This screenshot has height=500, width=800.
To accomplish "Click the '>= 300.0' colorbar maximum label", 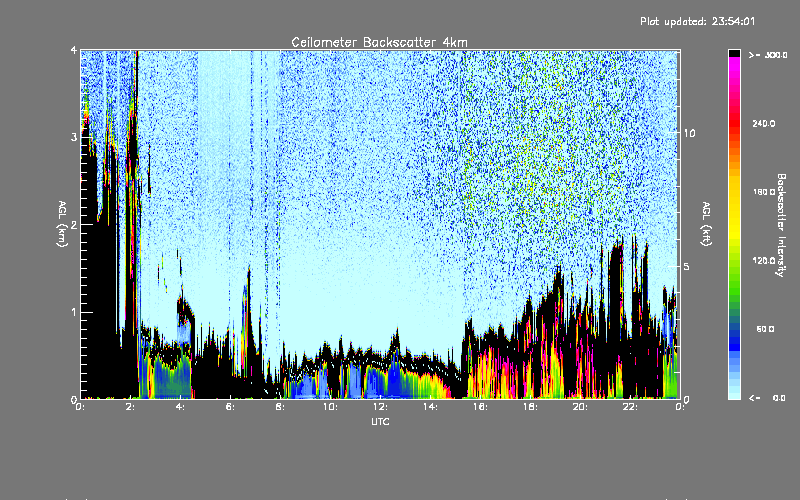I will pos(768,55).
